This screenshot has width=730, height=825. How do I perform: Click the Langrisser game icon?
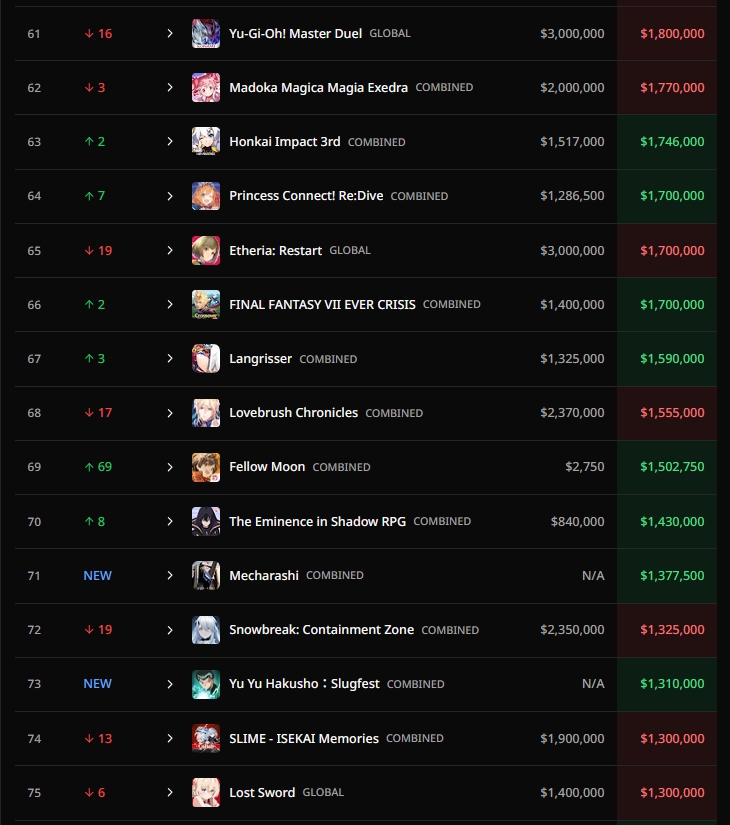[206, 359]
